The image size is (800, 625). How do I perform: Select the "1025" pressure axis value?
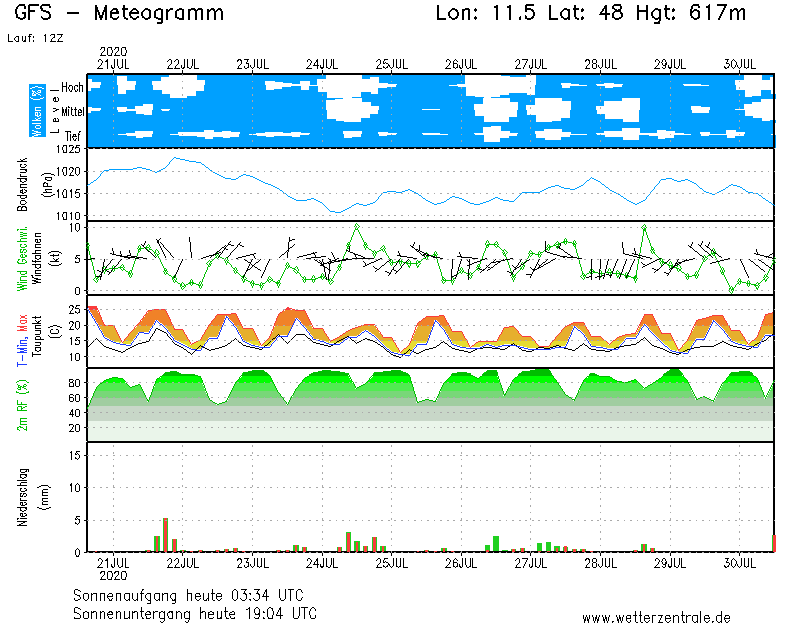(x=68, y=149)
